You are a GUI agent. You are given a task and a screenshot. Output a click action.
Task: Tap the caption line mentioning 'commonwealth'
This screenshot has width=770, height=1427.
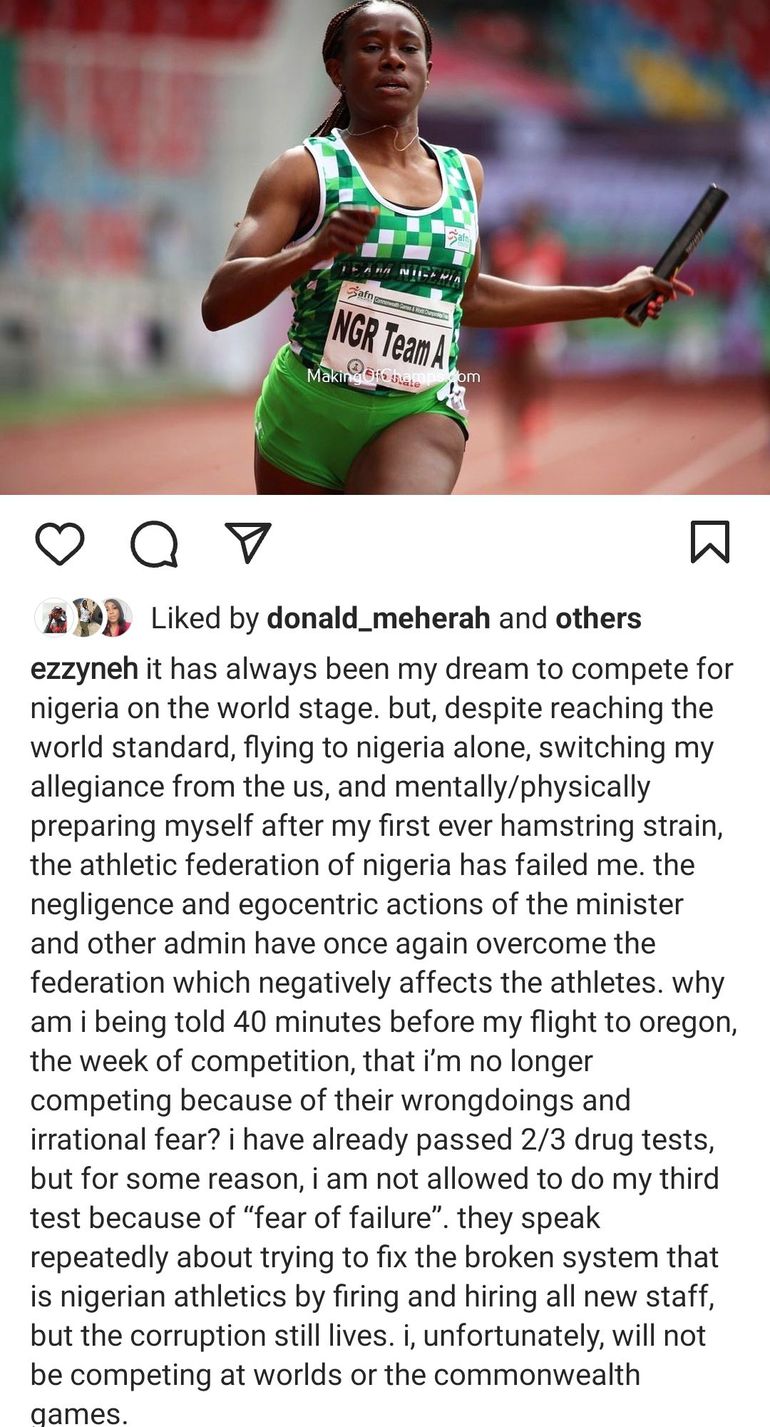click(x=335, y=1374)
